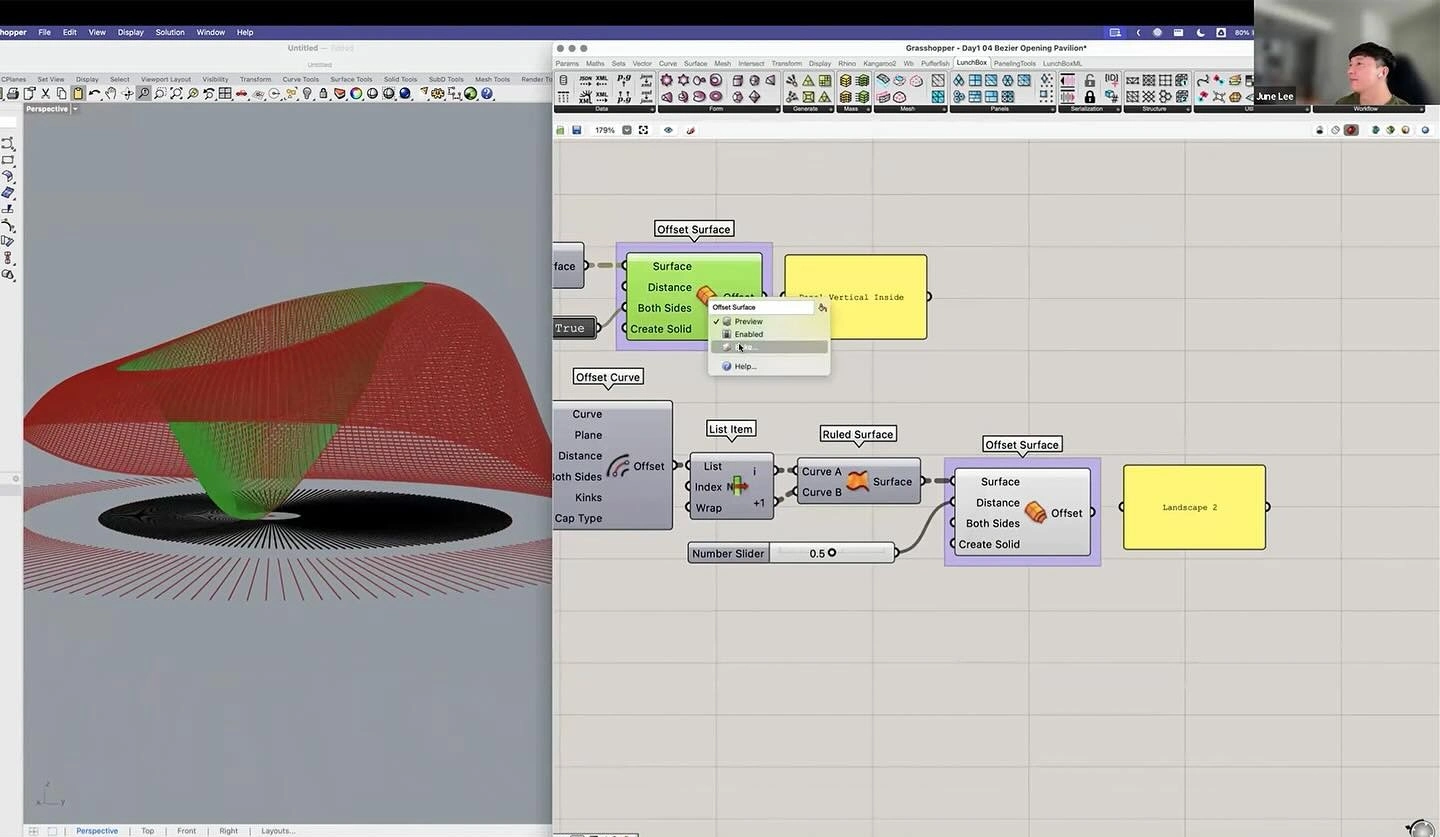Click the Cut scissors icon in Rhino toolbar
Image resolution: width=1440 pixels, height=837 pixels.
[x=45, y=94]
